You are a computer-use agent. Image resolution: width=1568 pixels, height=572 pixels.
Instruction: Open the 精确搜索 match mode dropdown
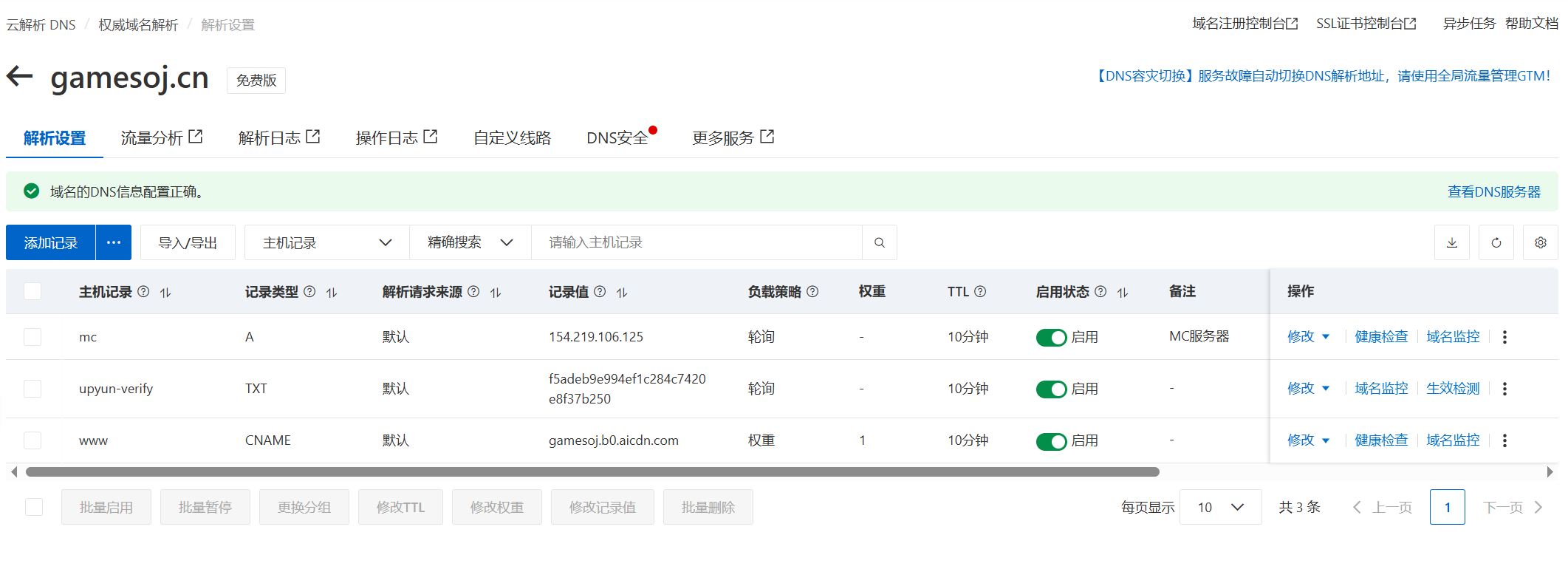tap(470, 242)
